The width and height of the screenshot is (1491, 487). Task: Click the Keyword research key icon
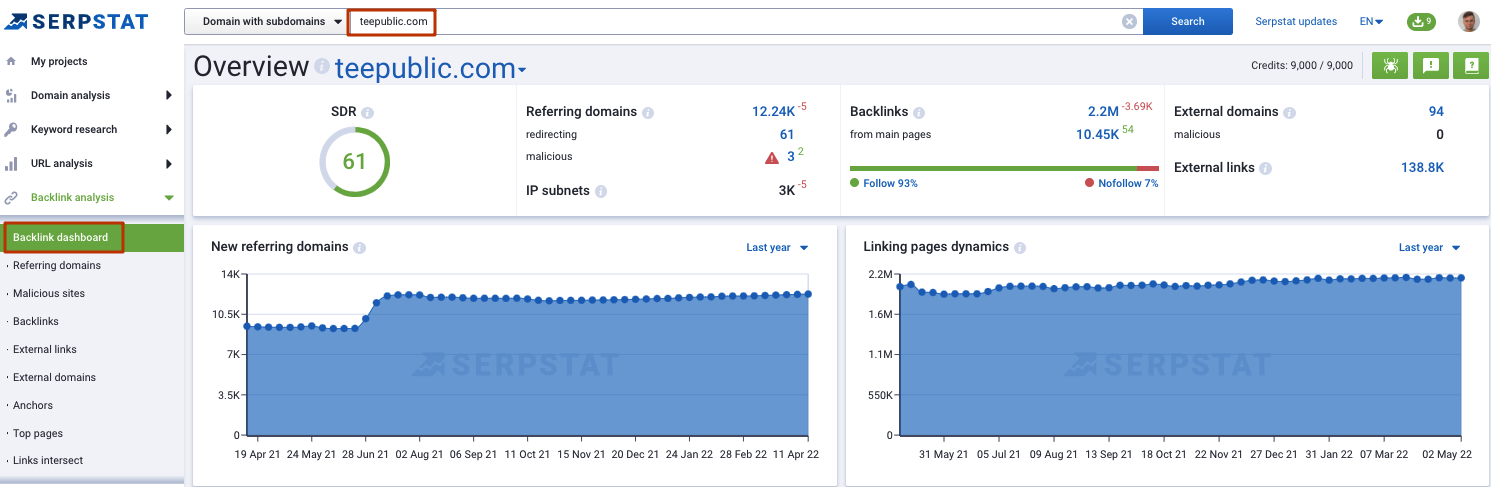tap(11, 130)
